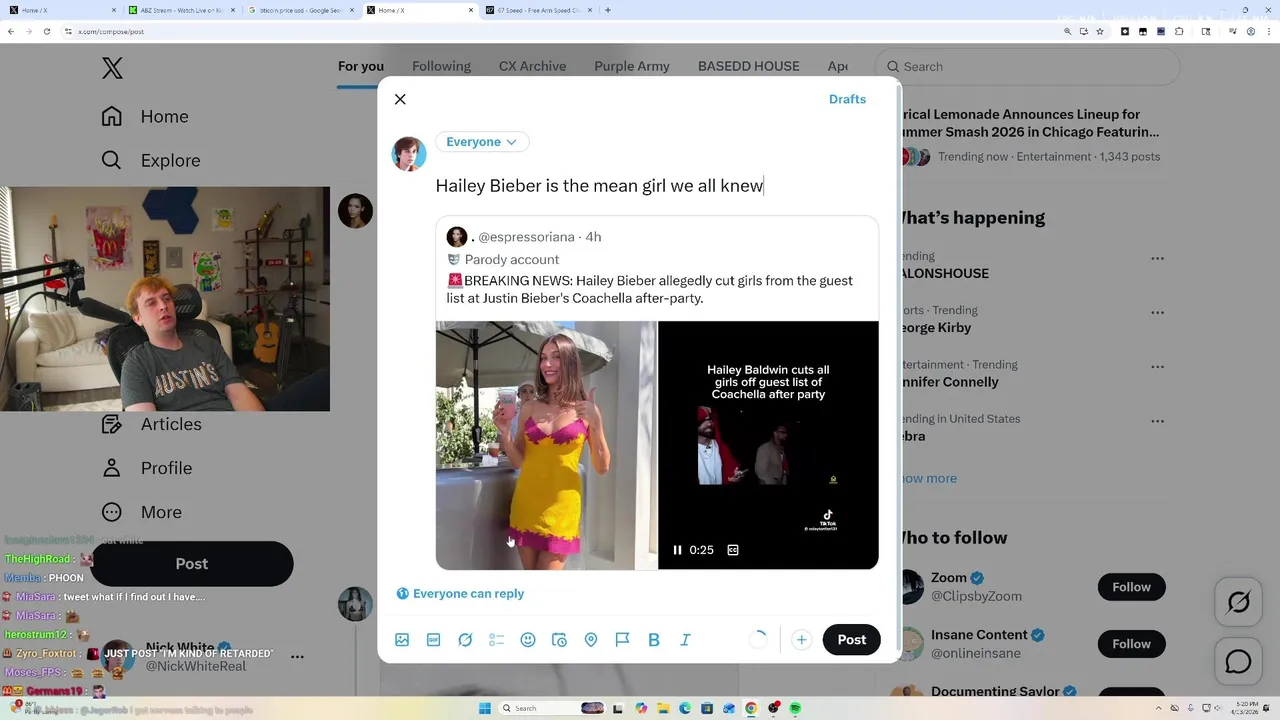Pause the embedded video
This screenshot has height=720, width=1280.
click(677, 550)
